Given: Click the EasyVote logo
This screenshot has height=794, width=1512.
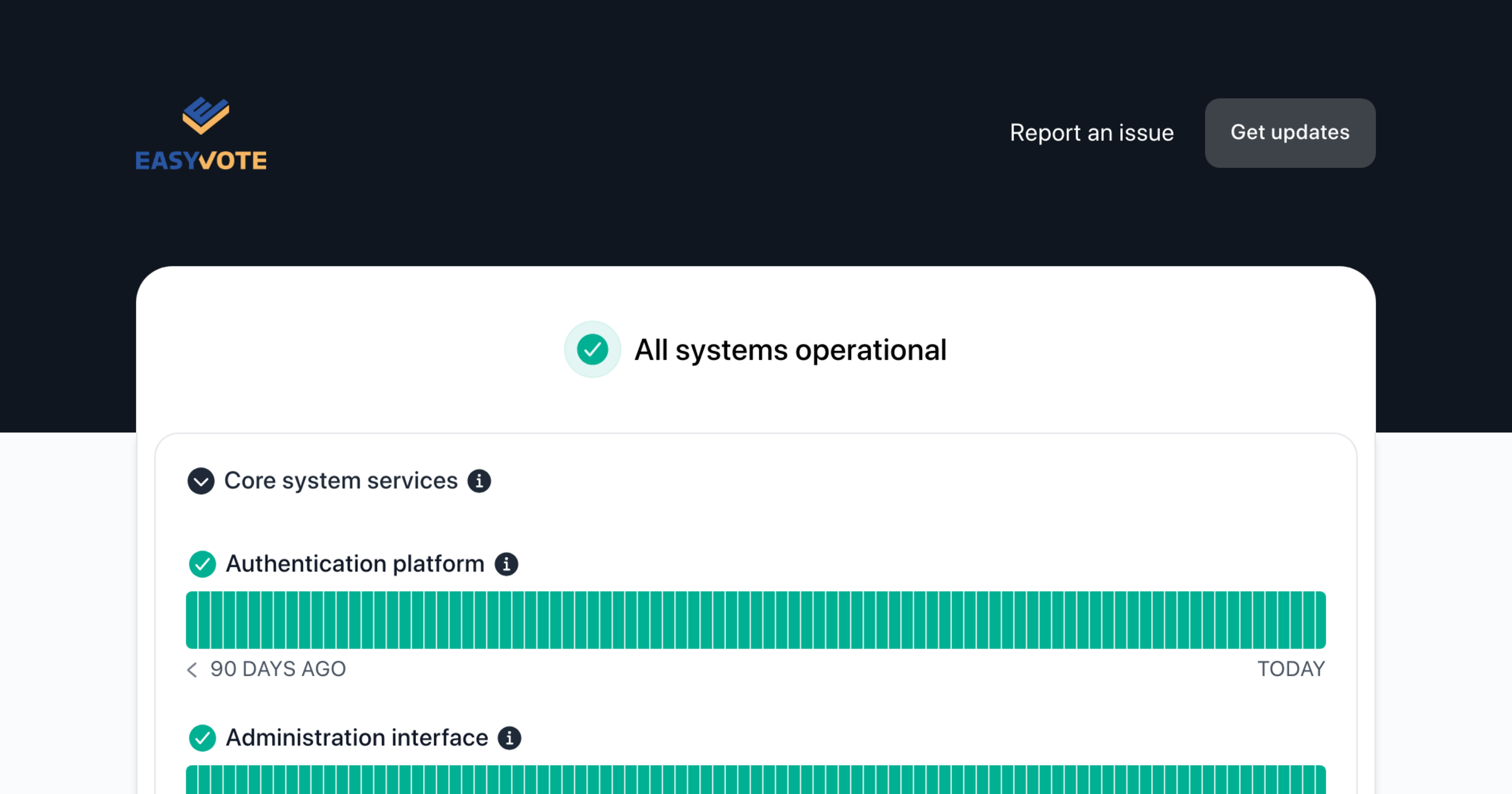Looking at the screenshot, I should coord(201,134).
